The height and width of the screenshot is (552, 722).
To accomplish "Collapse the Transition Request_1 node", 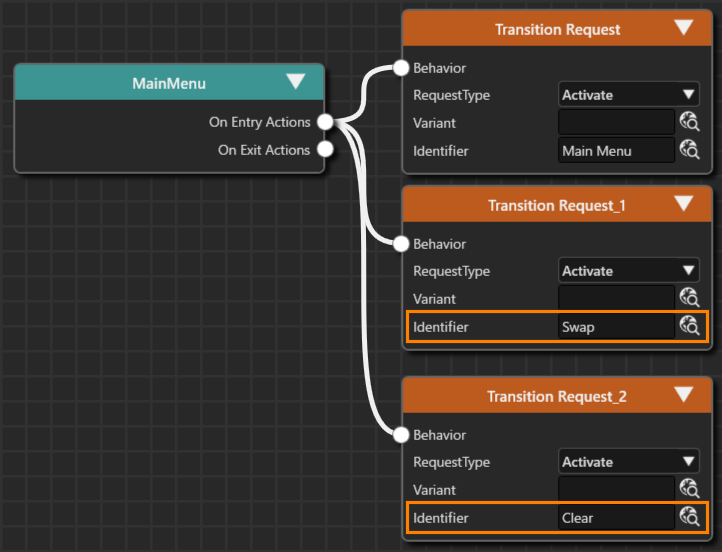I will point(684,203).
